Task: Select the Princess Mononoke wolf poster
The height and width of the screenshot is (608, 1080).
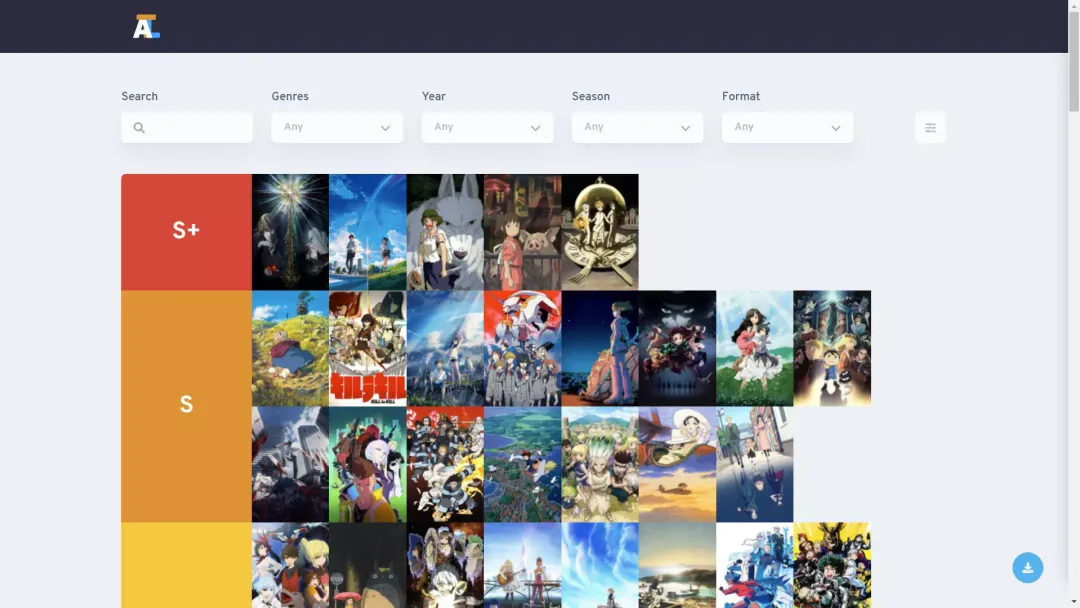Action: (x=445, y=232)
